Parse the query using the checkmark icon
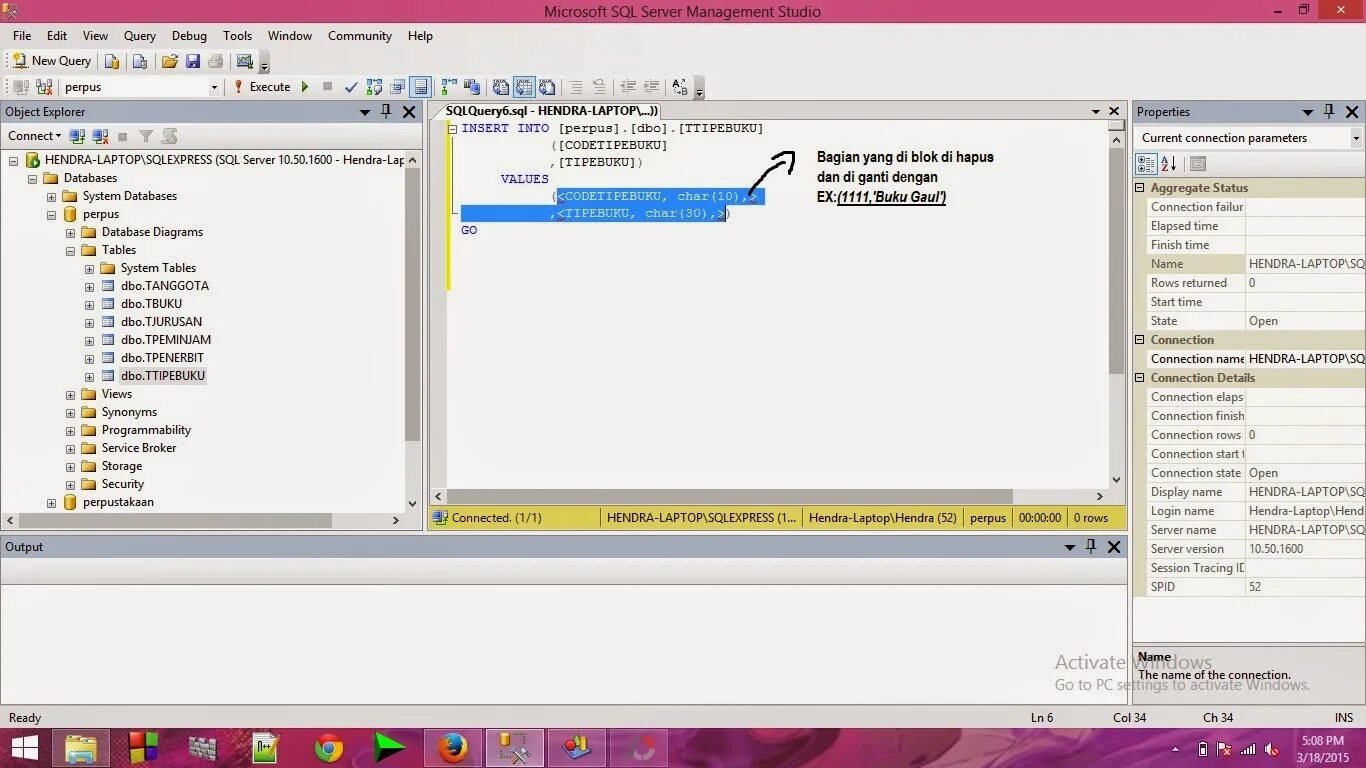The height and width of the screenshot is (768, 1366). click(x=351, y=87)
